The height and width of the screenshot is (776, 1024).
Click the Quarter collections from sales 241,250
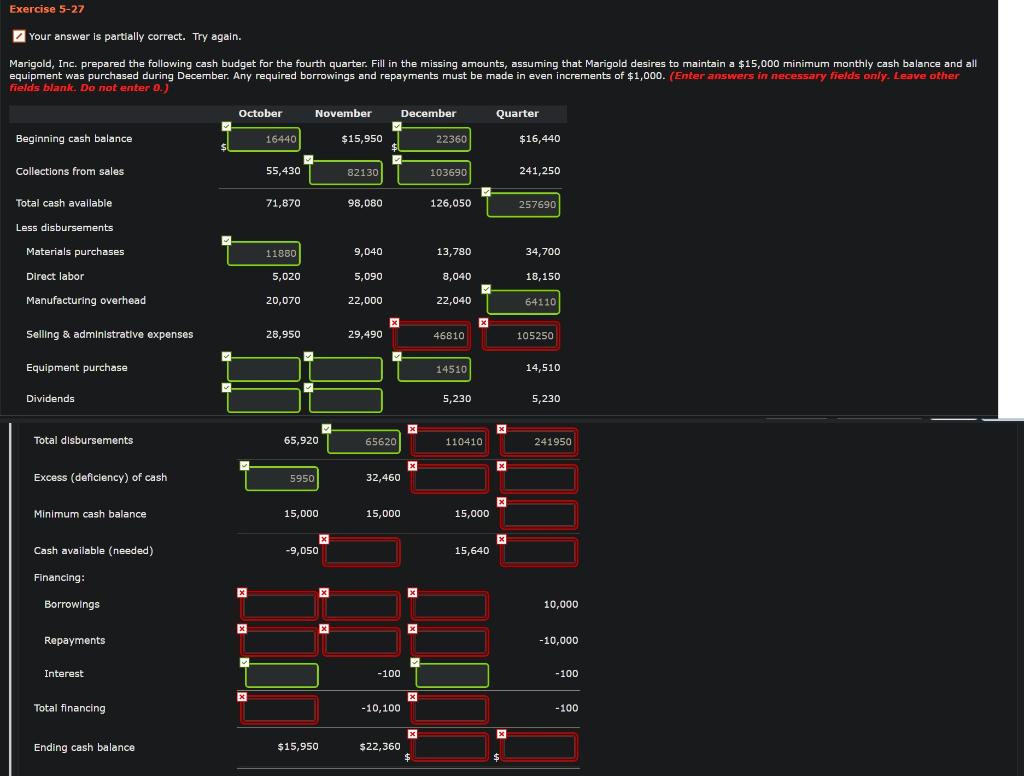tap(539, 170)
